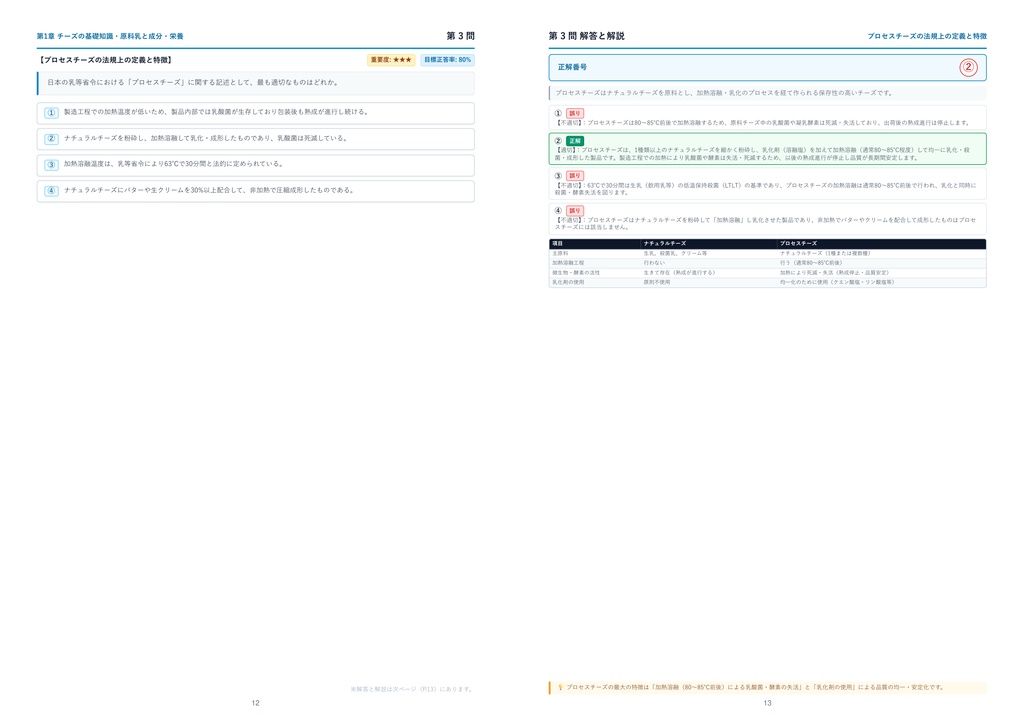Image resolution: width=1024 pixels, height=724 pixels.
Task: Select the answer text starting with 製造工程での加熱温度が低いため
Action: coord(217,112)
